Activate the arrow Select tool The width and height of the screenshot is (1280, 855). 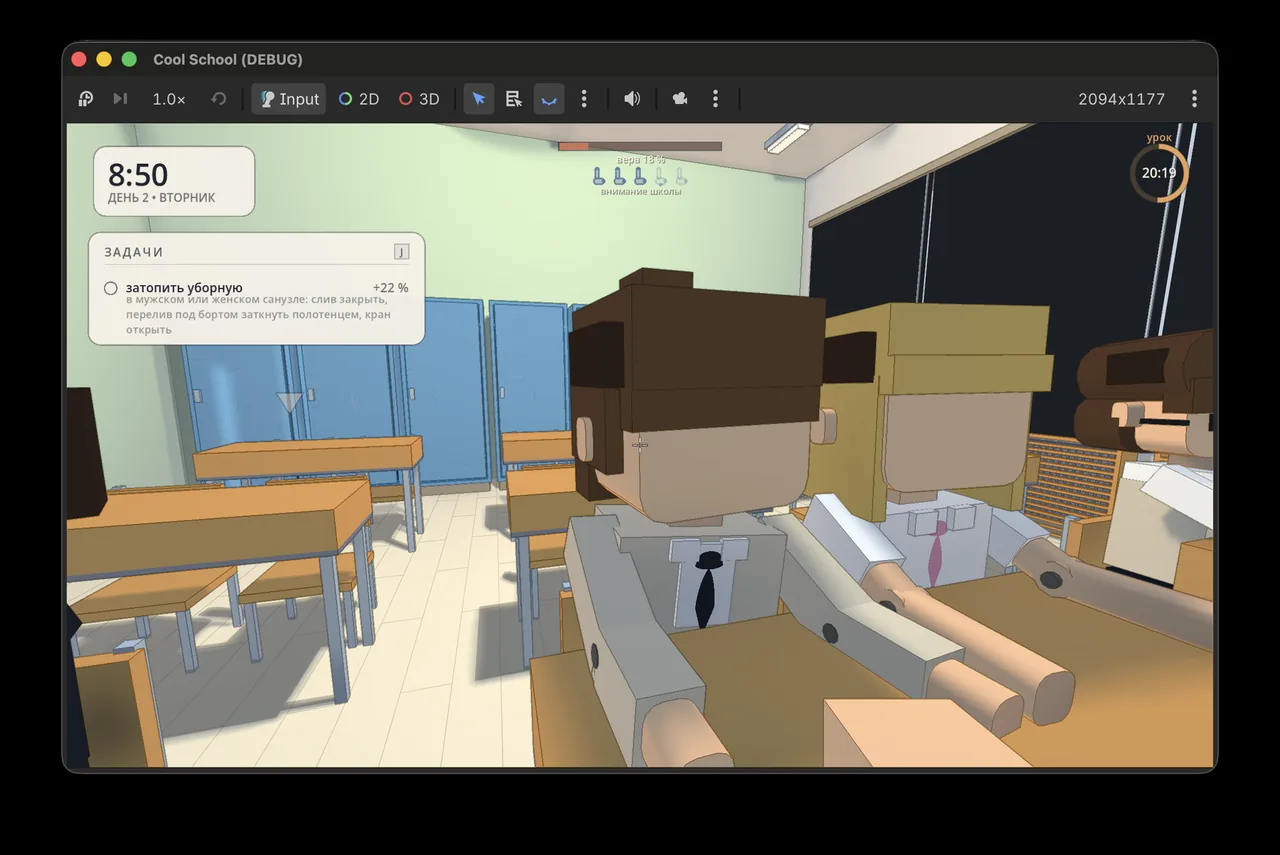tap(479, 99)
